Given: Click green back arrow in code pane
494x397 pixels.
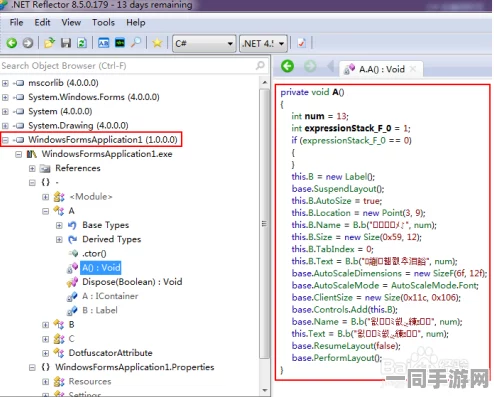Looking at the screenshot, I should pos(287,66).
